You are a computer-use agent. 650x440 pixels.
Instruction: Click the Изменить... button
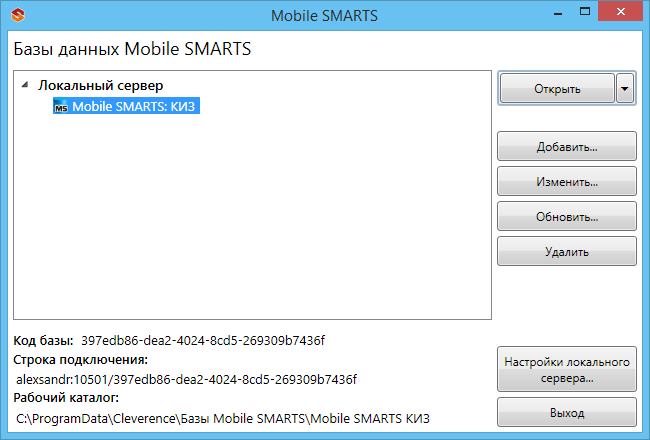click(x=567, y=181)
